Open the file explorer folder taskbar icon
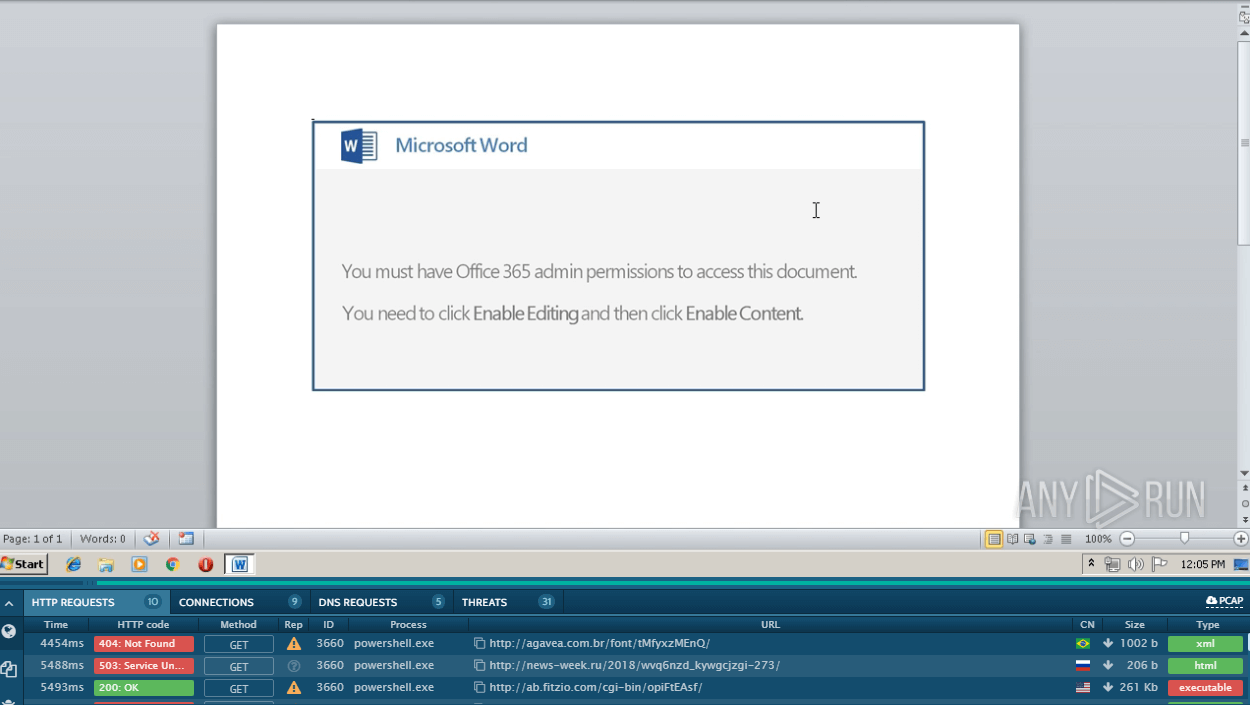1250x705 pixels. pos(106,564)
